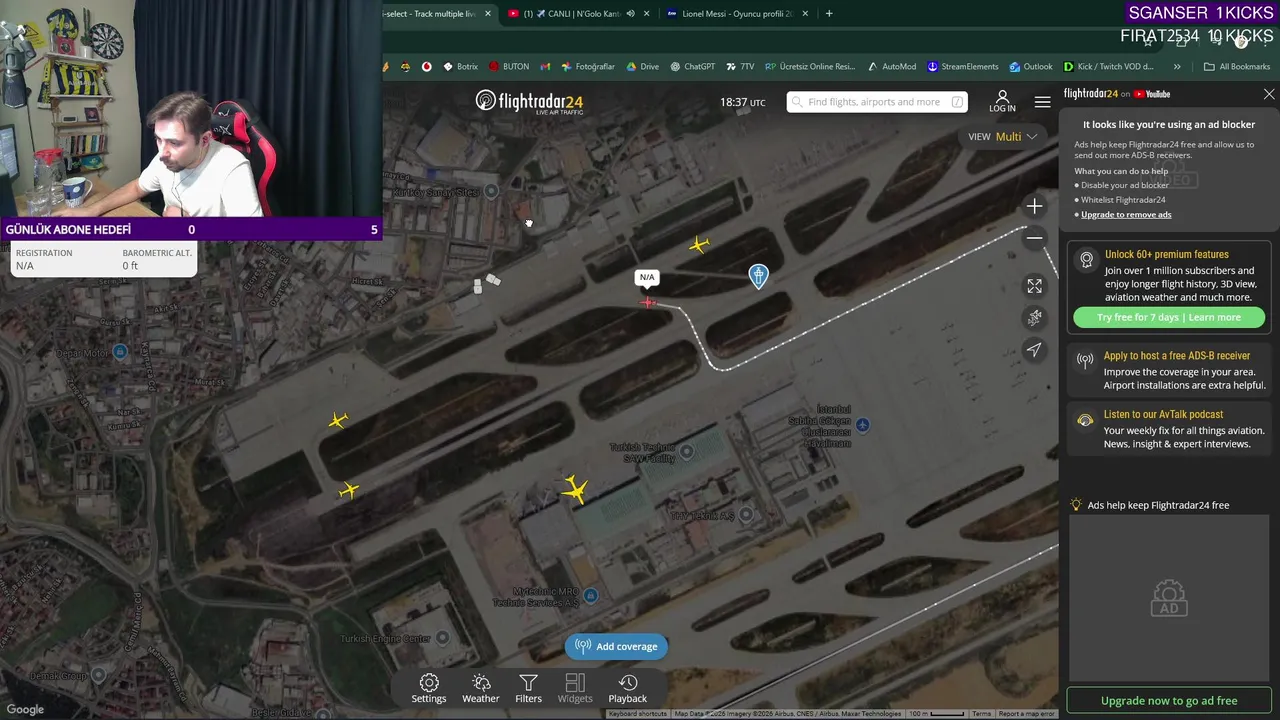Image resolution: width=1280 pixels, height=720 pixels.
Task: Open the Gmail bookmark icon
Action: click(545, 67)
